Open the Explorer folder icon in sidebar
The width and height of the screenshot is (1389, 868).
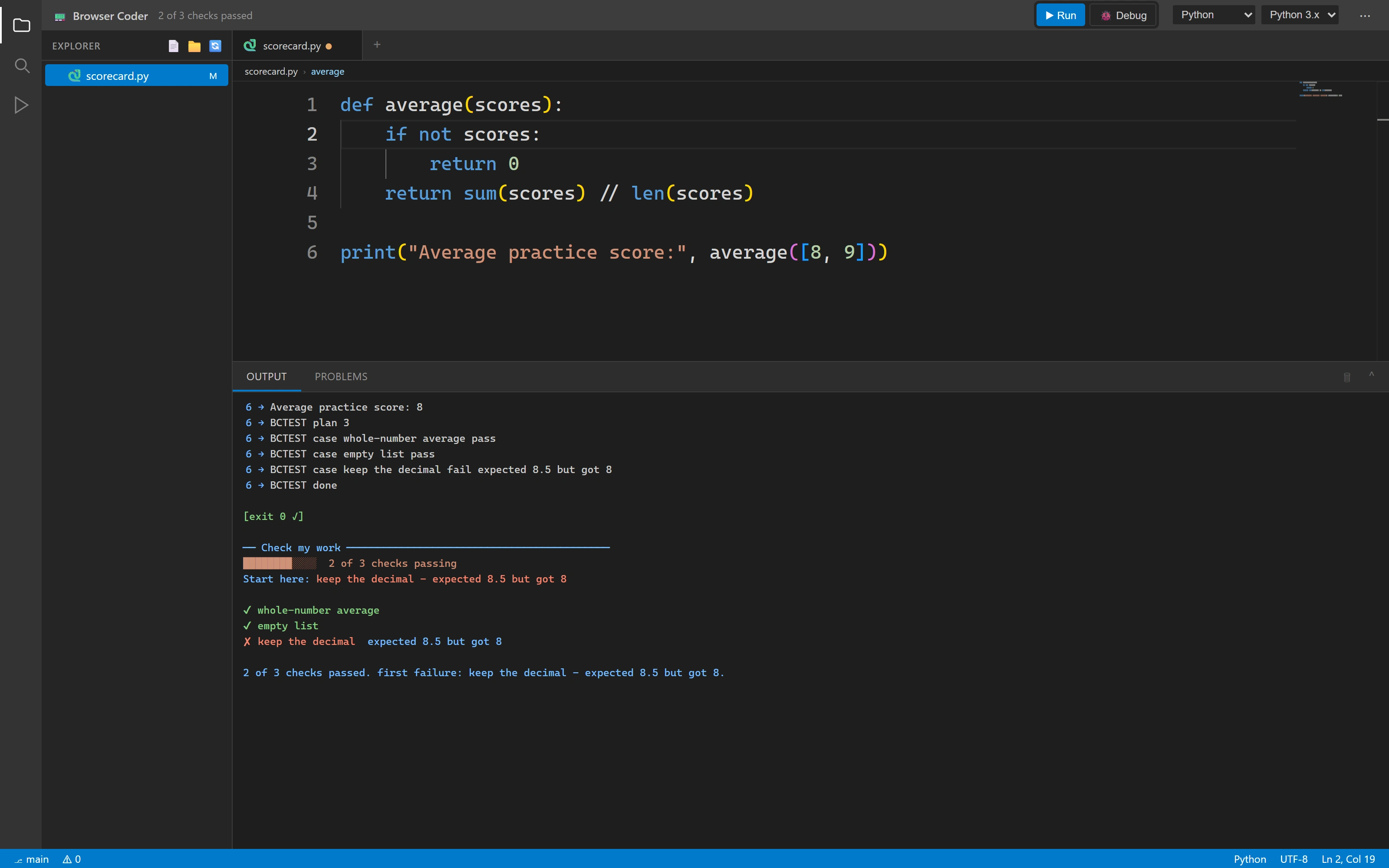coord(21,25)
